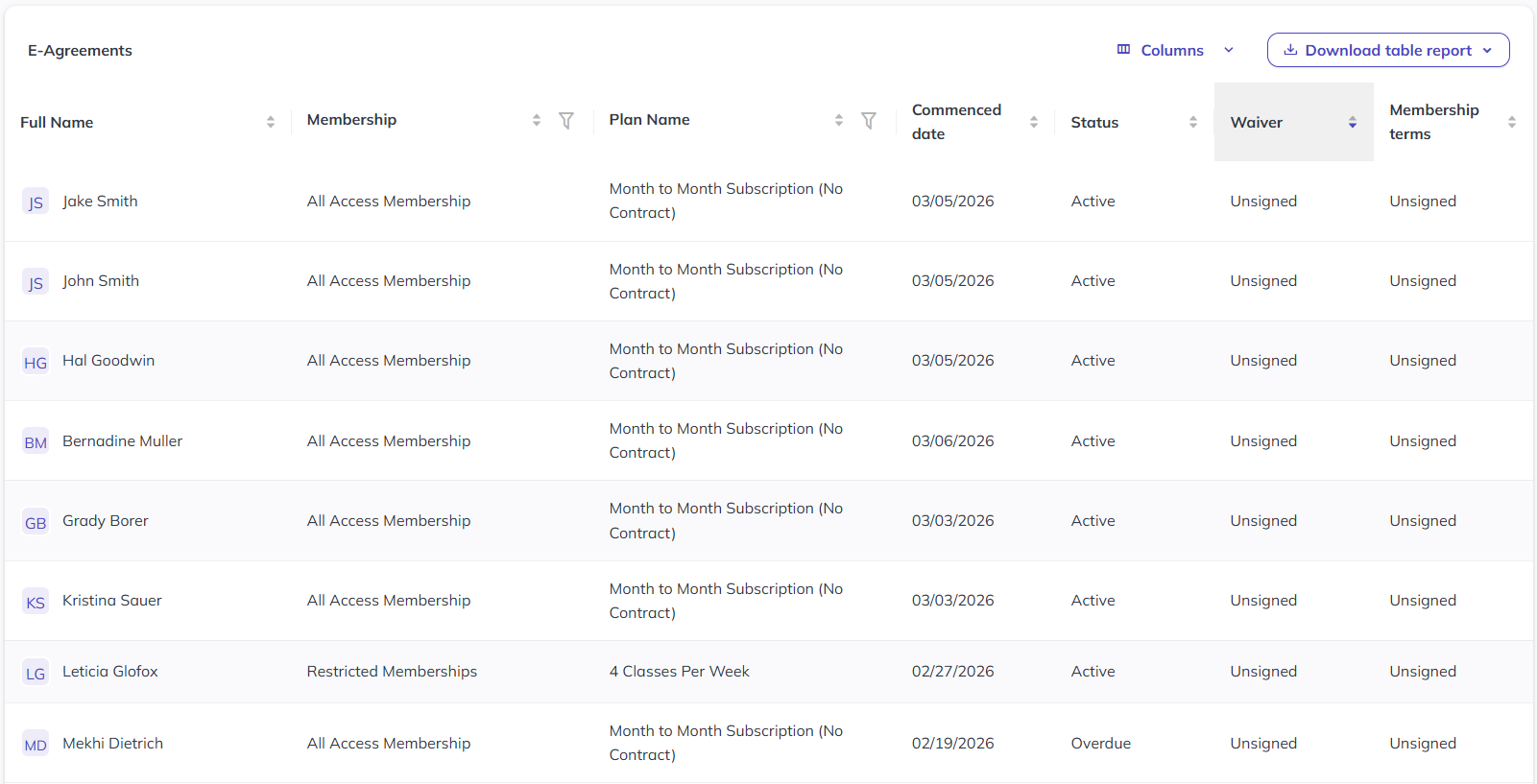1537x784 pixels.
Task: Click the GB avatar badge
Action: (36, 521)
